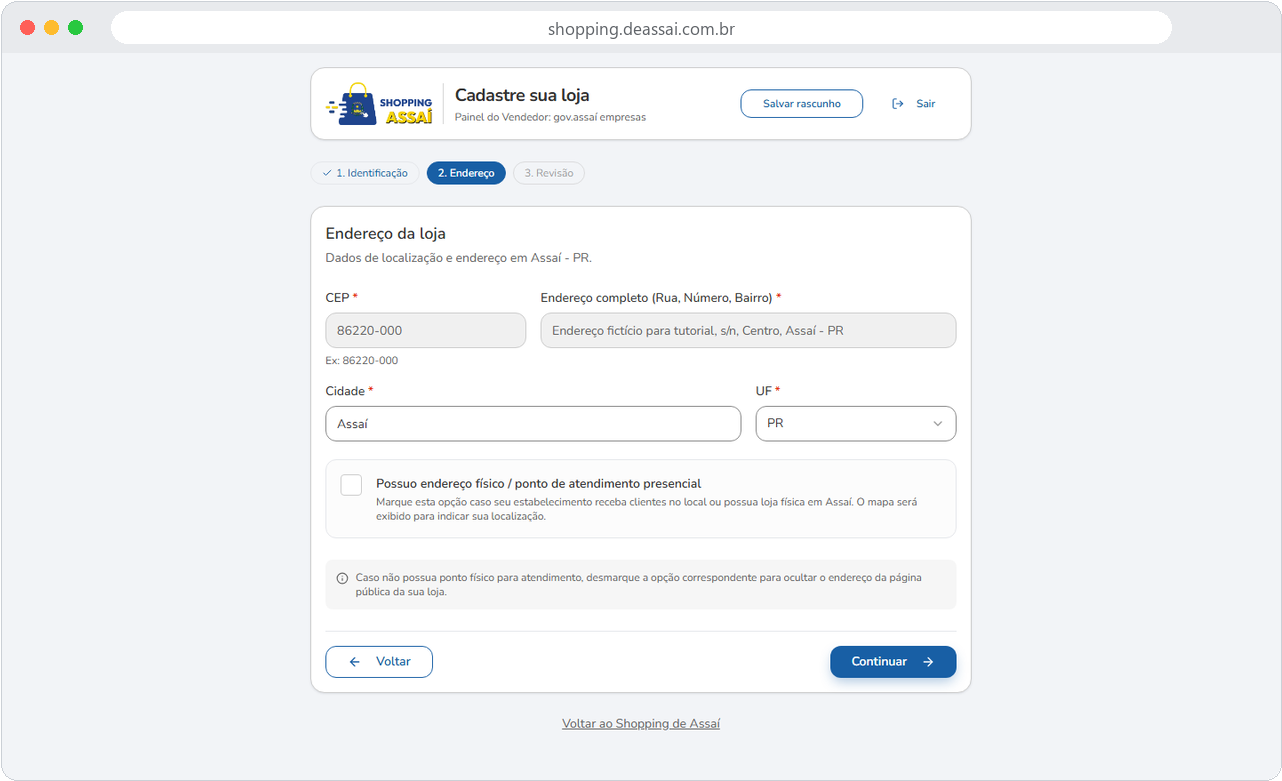The height and width of the screenshot is (781, 1282).
Task: Click the checkmark icon on Identificação step
Action: click(x=327, y=173)
